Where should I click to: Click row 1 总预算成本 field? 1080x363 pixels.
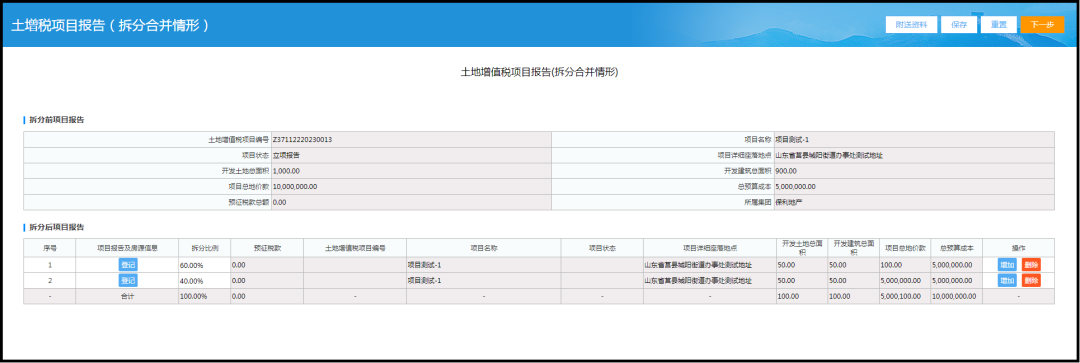957,265
